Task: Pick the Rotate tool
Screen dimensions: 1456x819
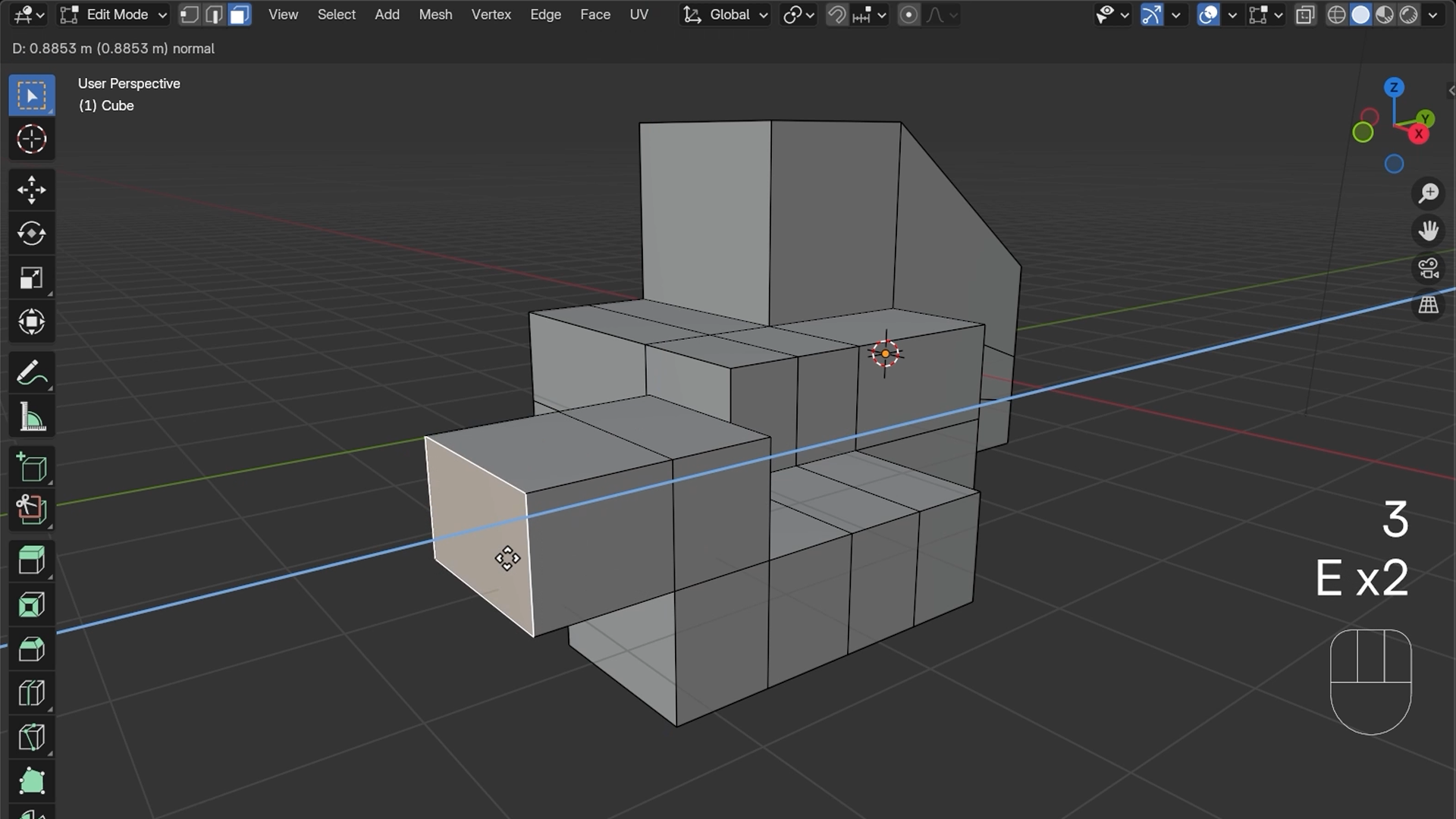Action: pyautogui.click(x=32, y=234)
